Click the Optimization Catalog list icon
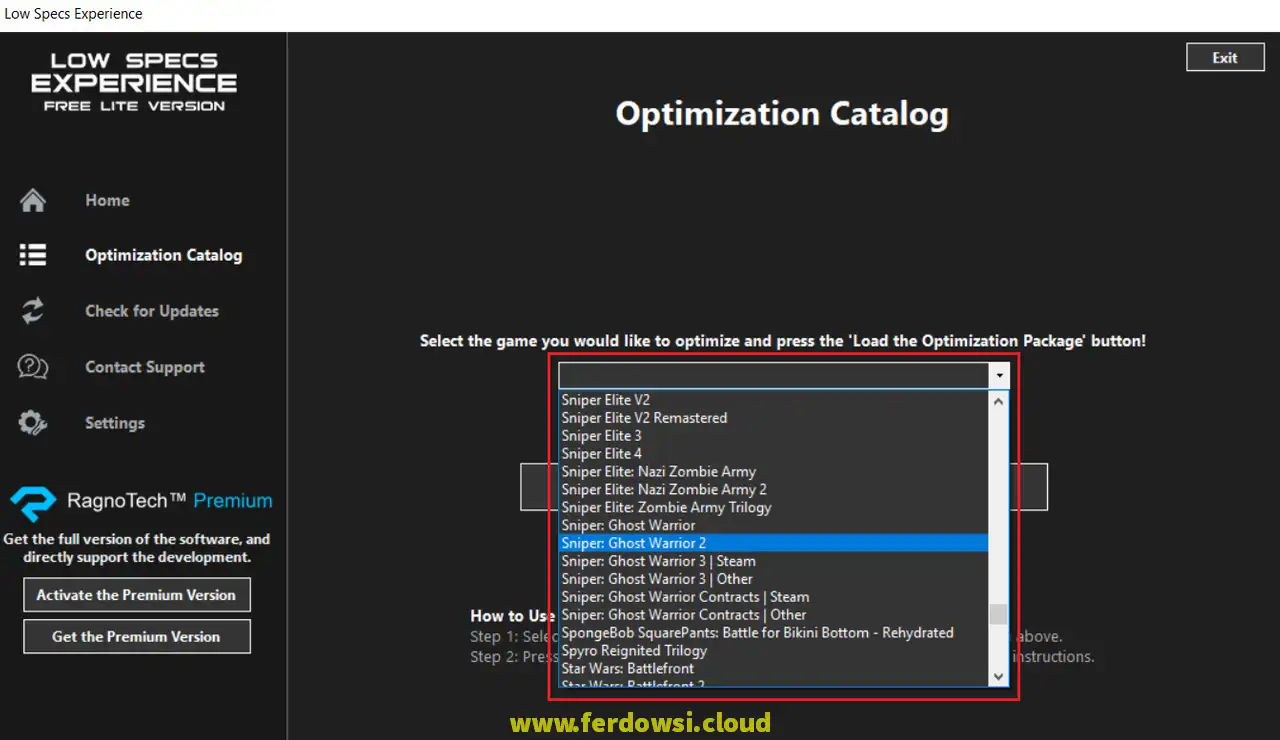1280x740 pixels. [33, 255]
